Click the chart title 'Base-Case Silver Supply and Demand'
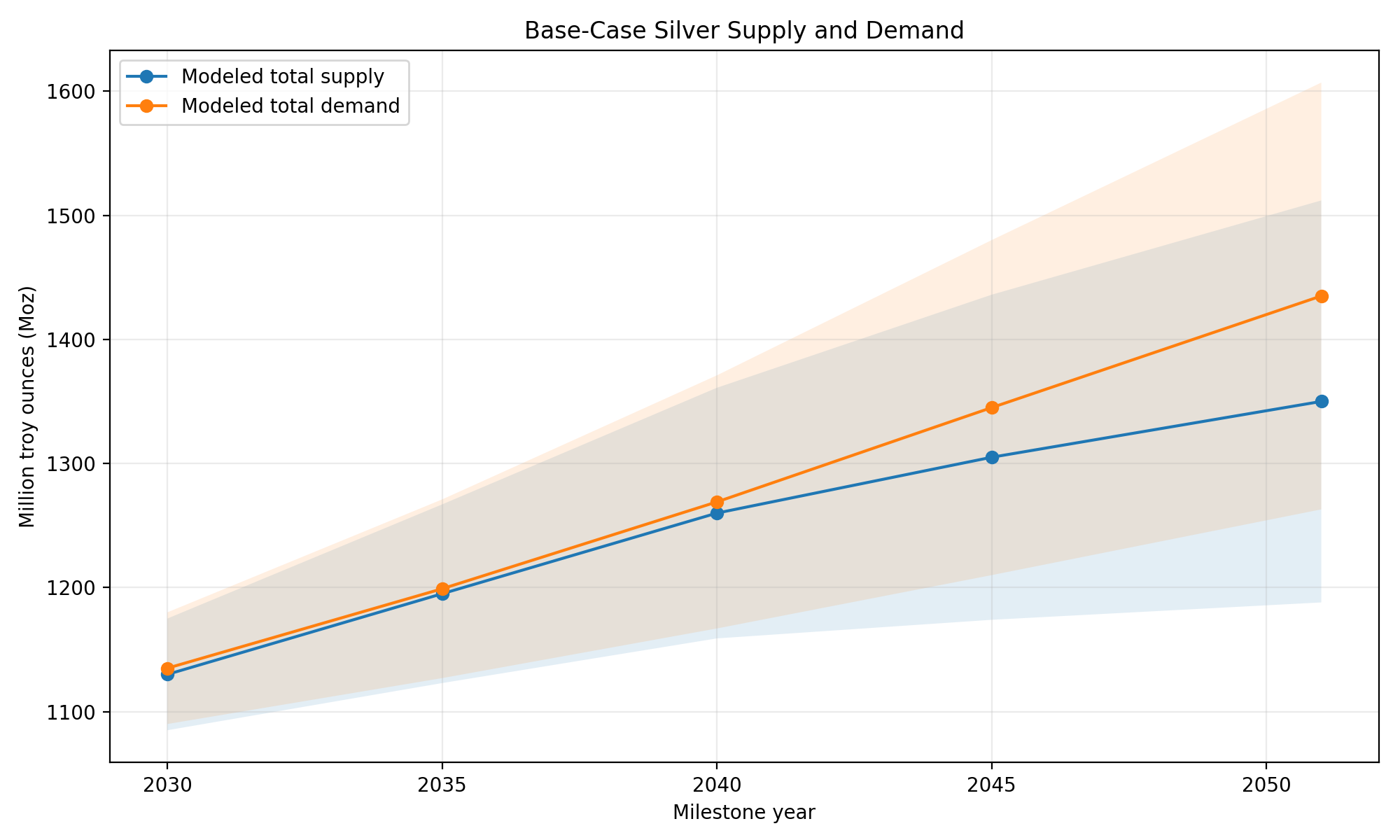1400x840 pixels. [x=744, y=31]
